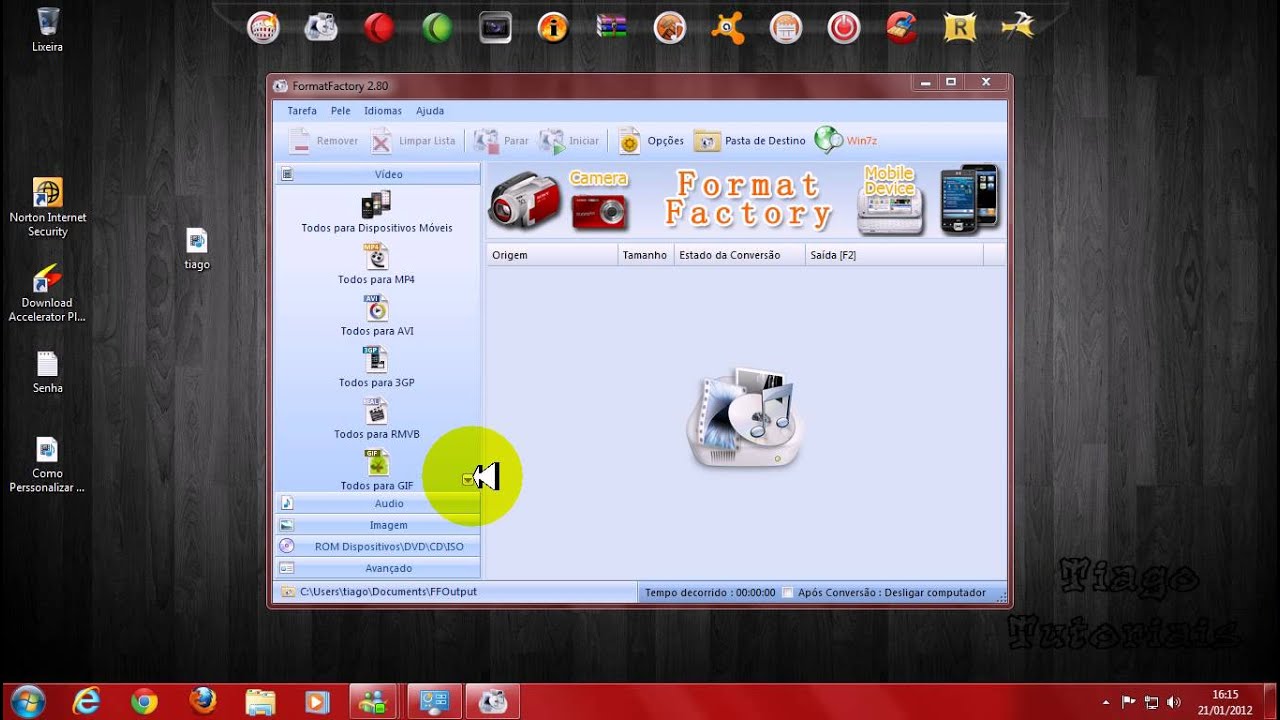Expand the Avançado section
The image size is (1280, 720).
(378, 568)
